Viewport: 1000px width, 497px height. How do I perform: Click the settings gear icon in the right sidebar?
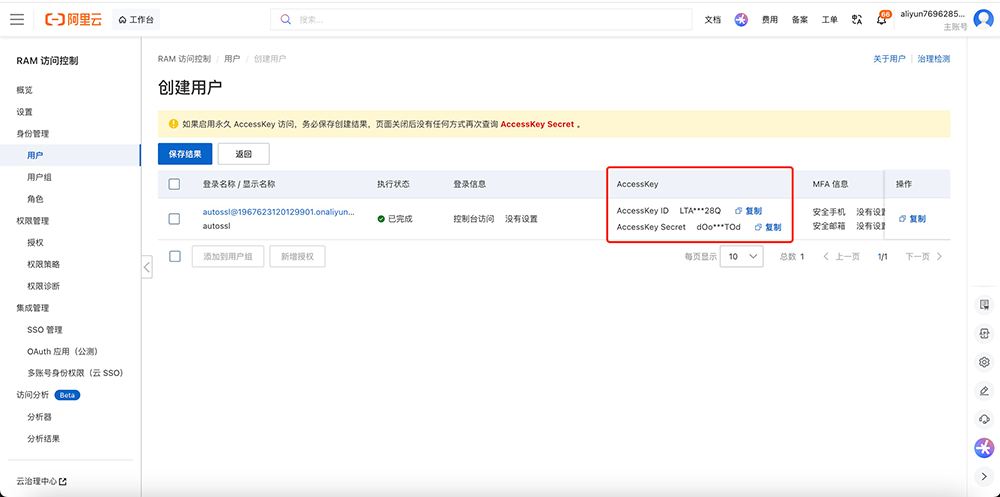[x=984, y=362]
